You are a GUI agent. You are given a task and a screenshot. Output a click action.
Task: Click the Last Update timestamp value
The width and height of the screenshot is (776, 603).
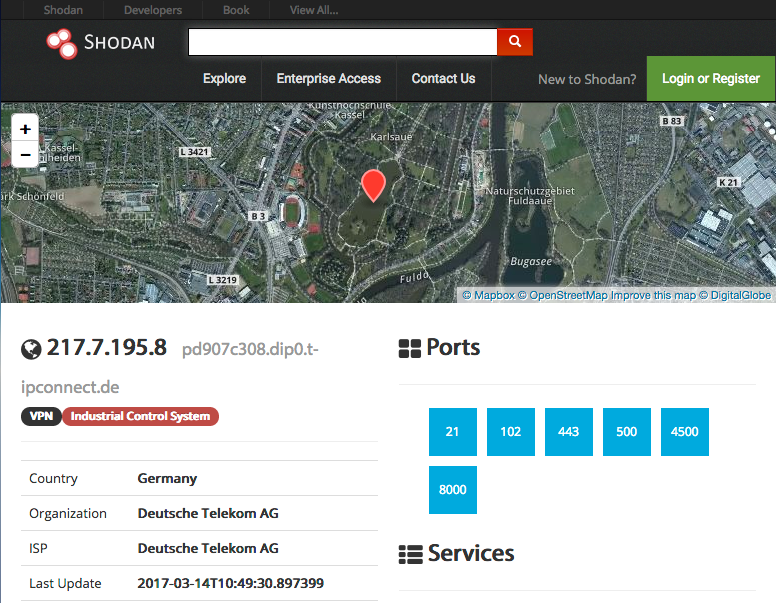click(x=231, y=583)
